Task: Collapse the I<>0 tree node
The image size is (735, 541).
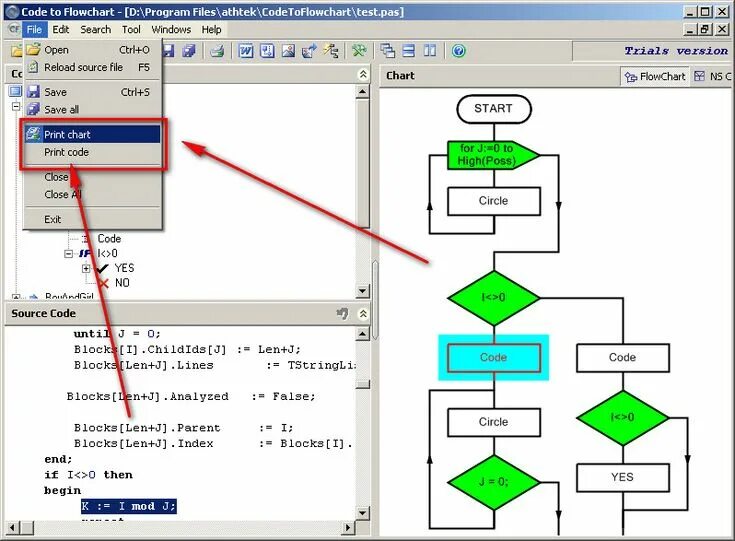Action: tap(68, 254)
